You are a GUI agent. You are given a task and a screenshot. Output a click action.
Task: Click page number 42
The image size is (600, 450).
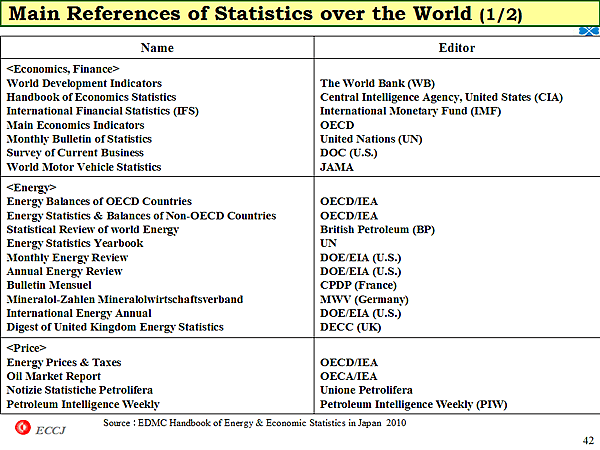pyautogui.click(x=589, y=440)
